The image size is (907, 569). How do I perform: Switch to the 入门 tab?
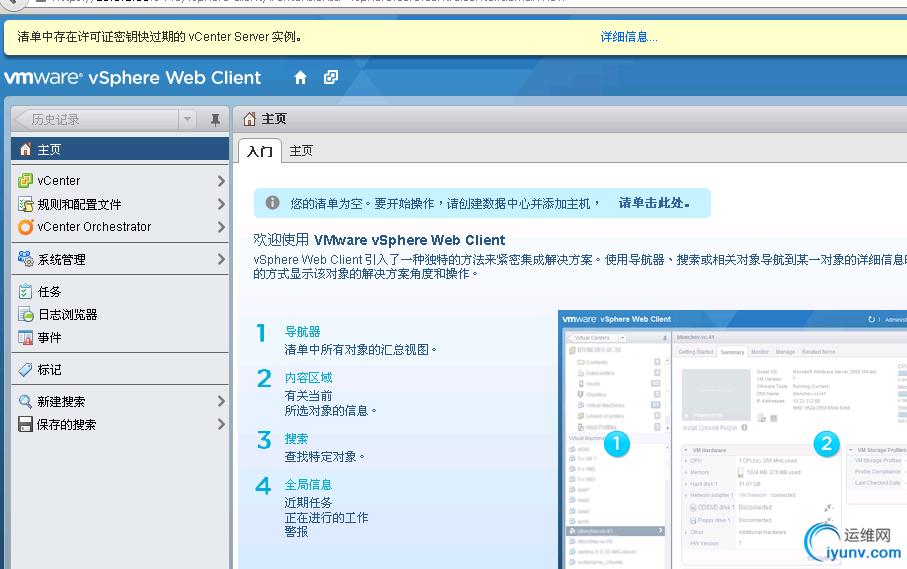(x=260, y=151)
